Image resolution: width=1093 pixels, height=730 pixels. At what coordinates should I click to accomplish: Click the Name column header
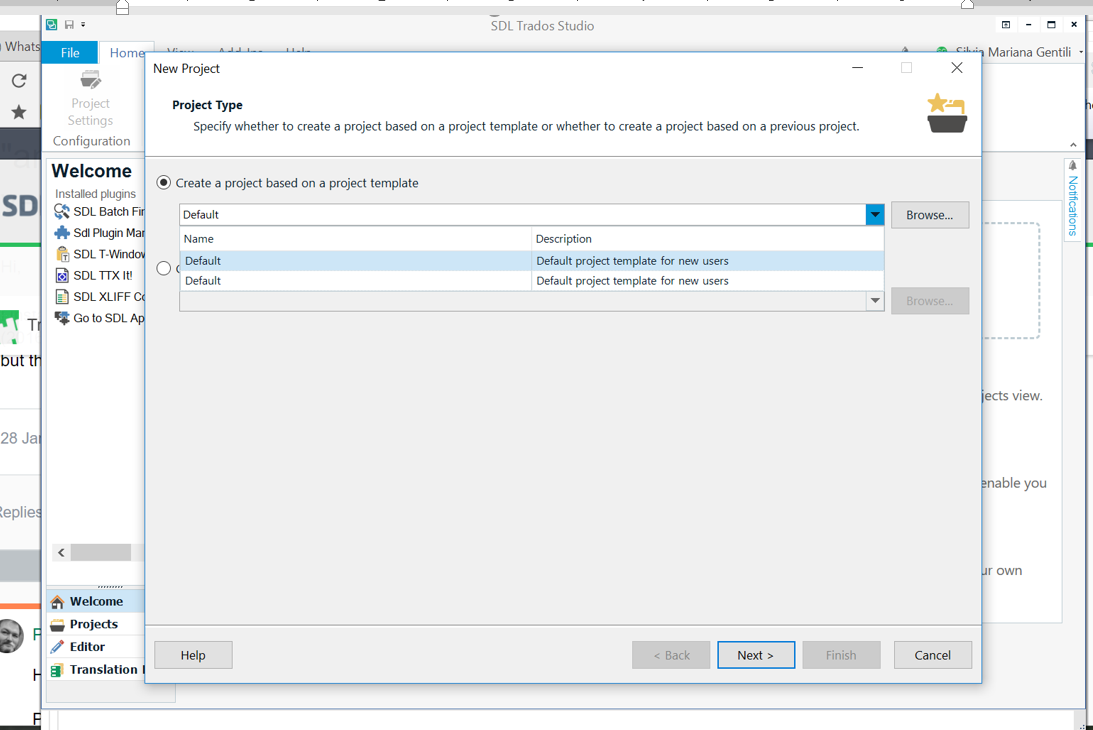[x=356, y=238]
